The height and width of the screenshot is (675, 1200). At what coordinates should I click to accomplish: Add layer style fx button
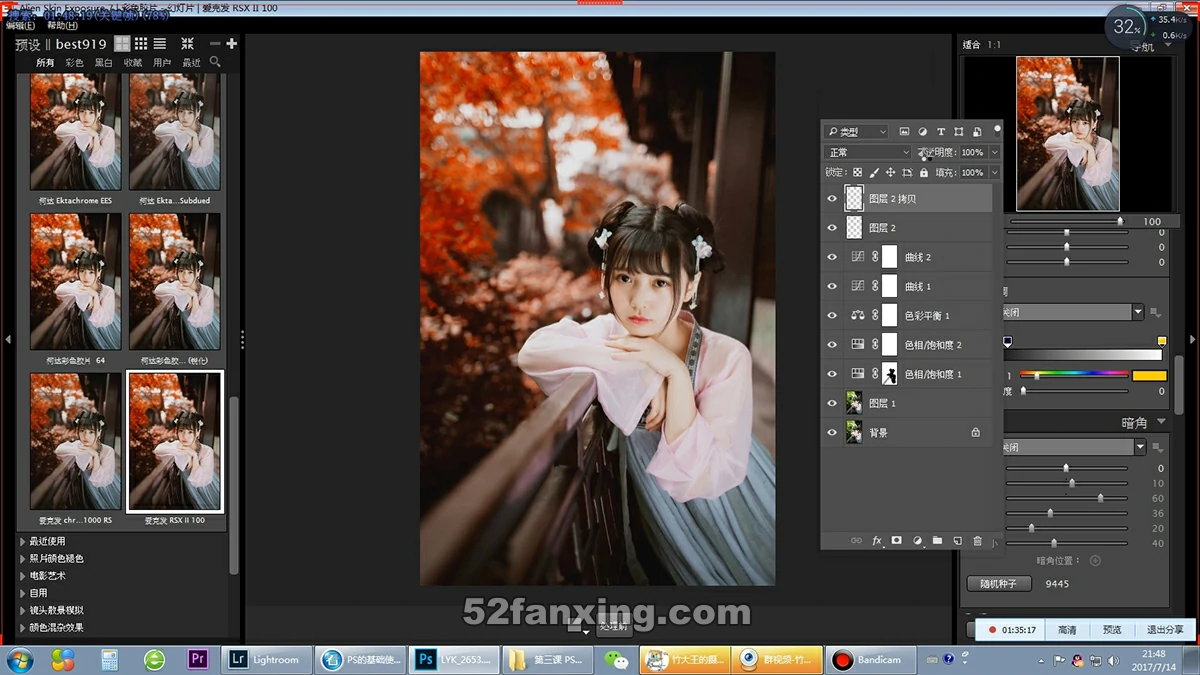[877, 541]
